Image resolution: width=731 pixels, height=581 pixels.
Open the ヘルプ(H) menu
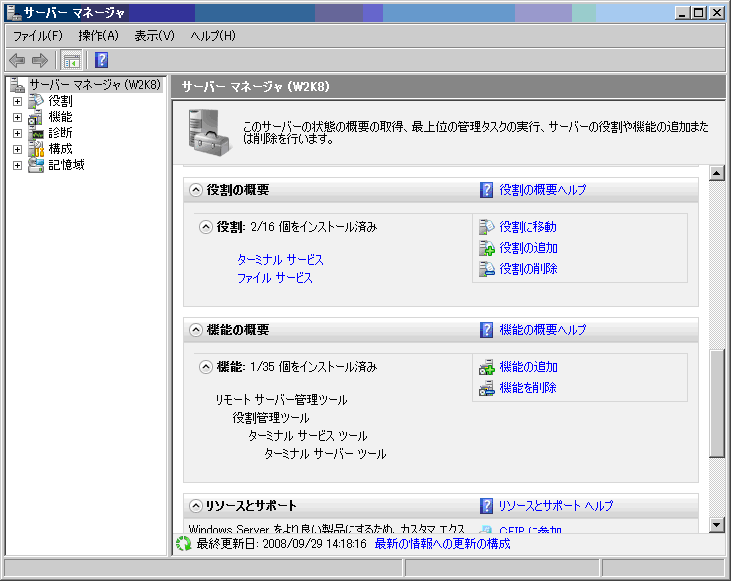tap(213, 36)
